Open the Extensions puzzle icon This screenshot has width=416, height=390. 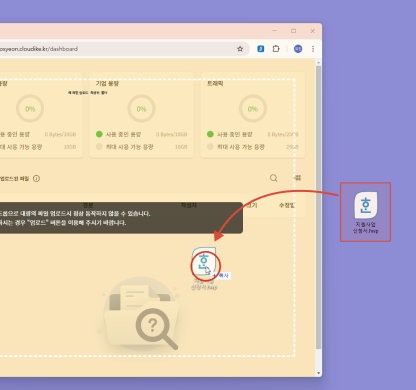[276, 49]
